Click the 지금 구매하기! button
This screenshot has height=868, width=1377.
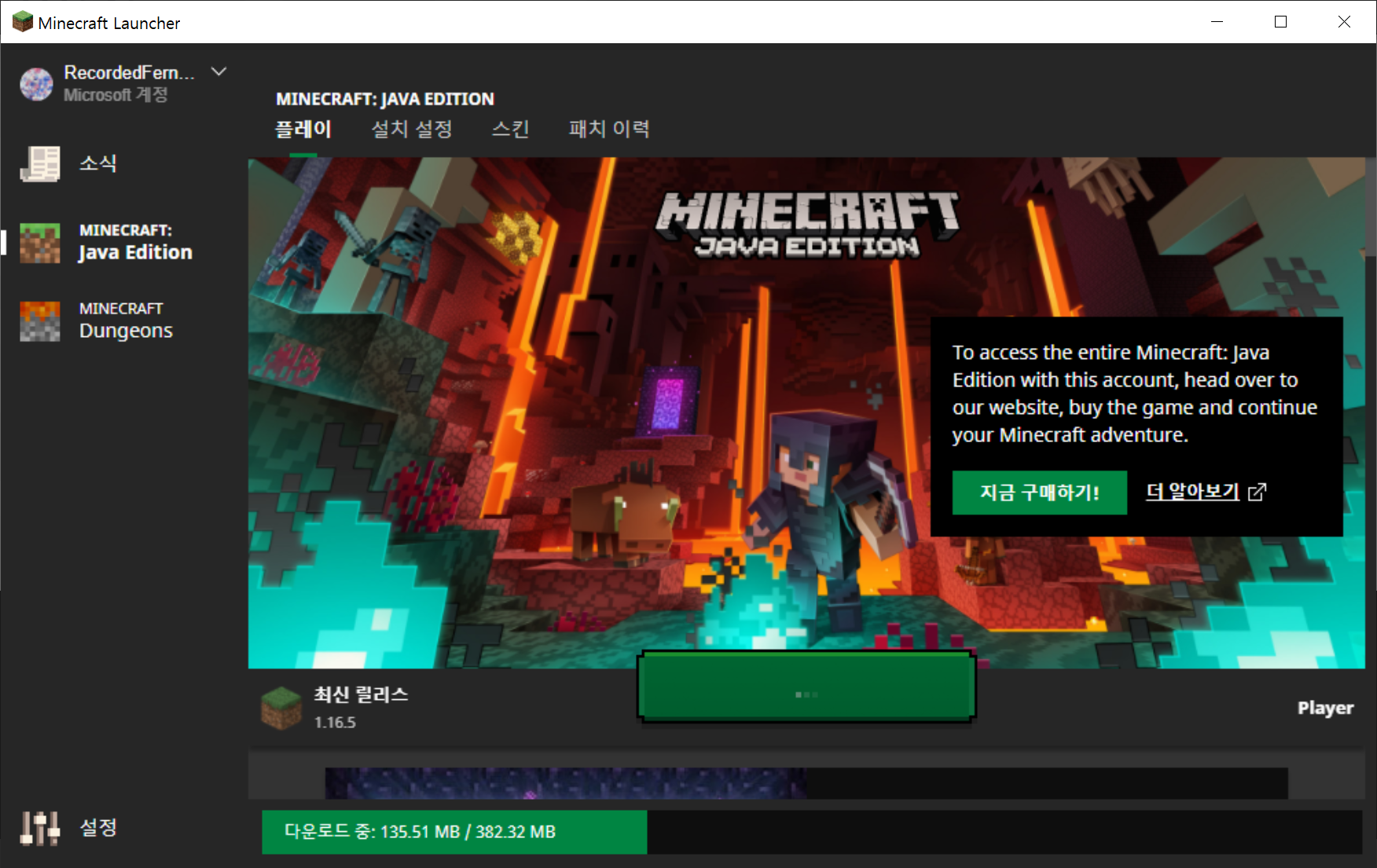1040,493
